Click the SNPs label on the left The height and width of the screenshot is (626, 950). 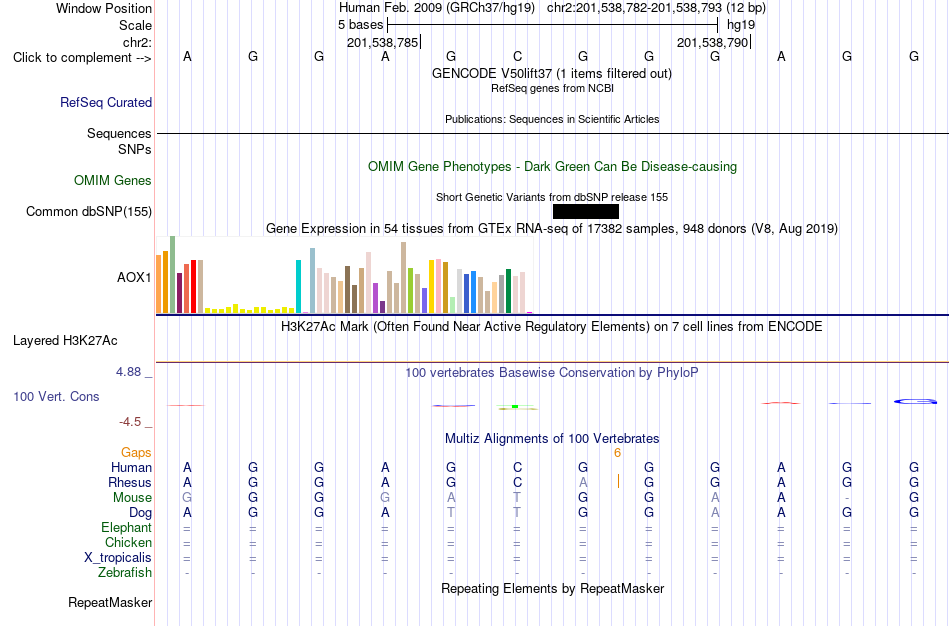135,149
